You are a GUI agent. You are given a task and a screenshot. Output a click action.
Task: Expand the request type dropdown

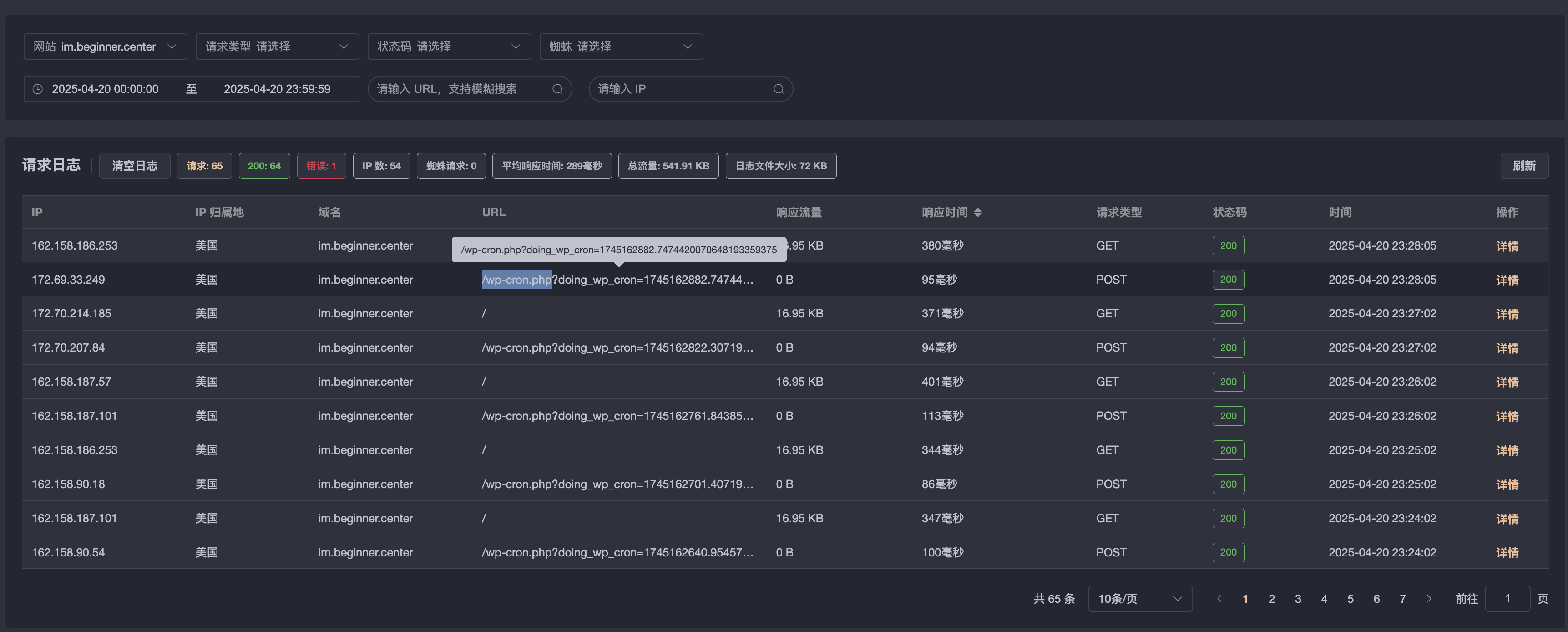(x=277, y=46)
